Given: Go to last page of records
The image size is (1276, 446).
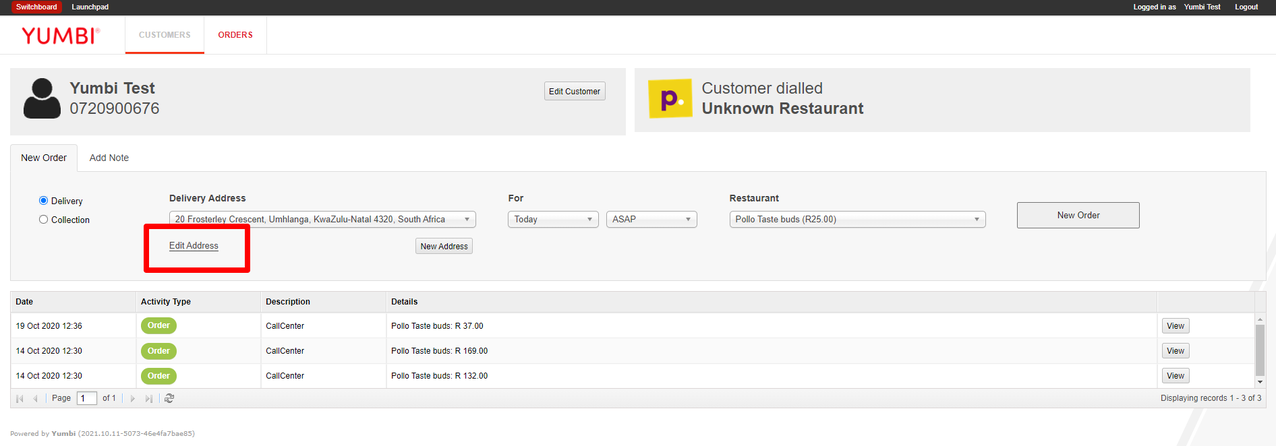Looking at the screenshot, I should (x=149, y=398).
